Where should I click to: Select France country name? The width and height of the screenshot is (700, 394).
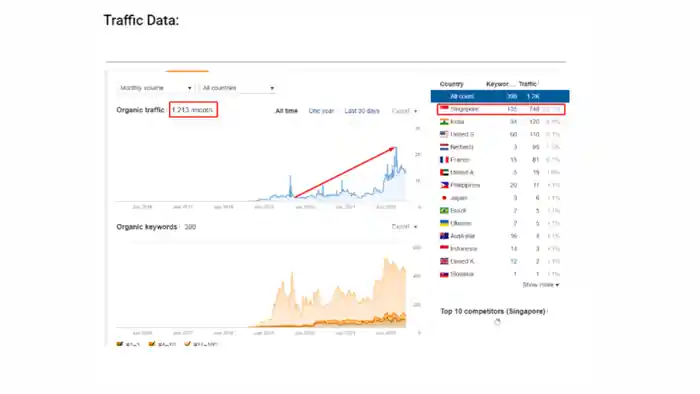pos(460,160)
